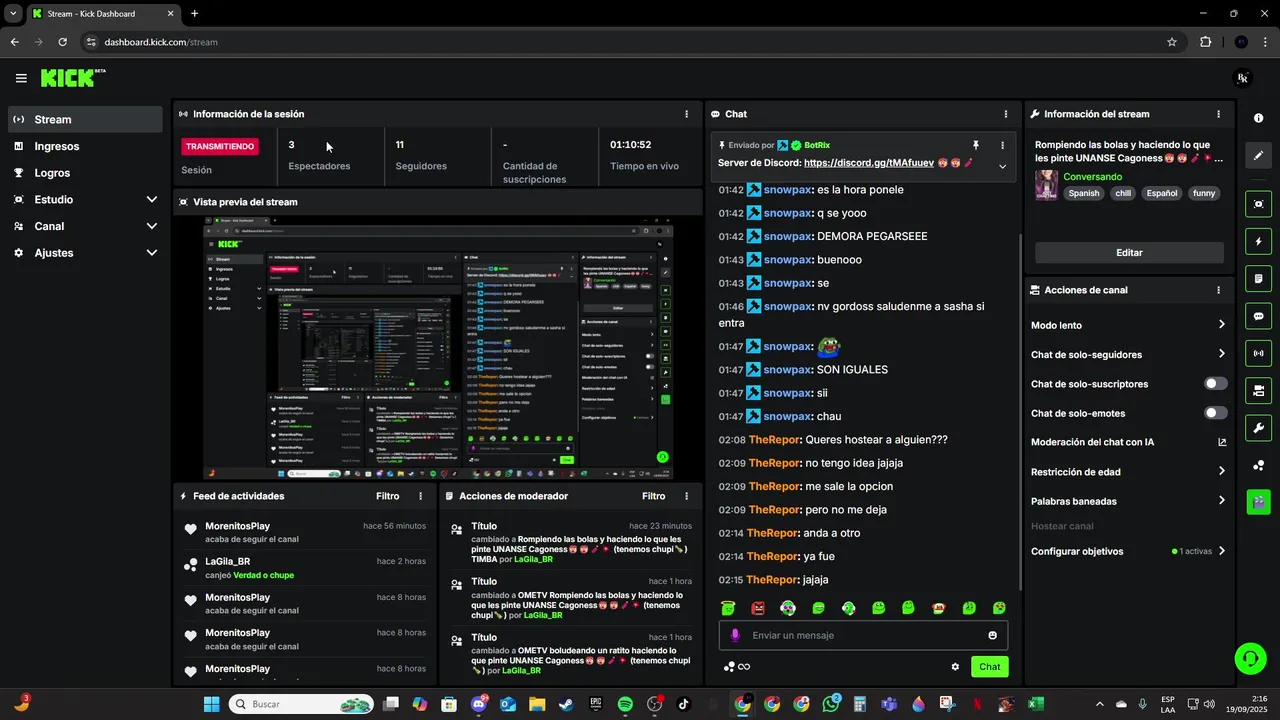Open Ingresos in left sidebar

pos(85,146)
